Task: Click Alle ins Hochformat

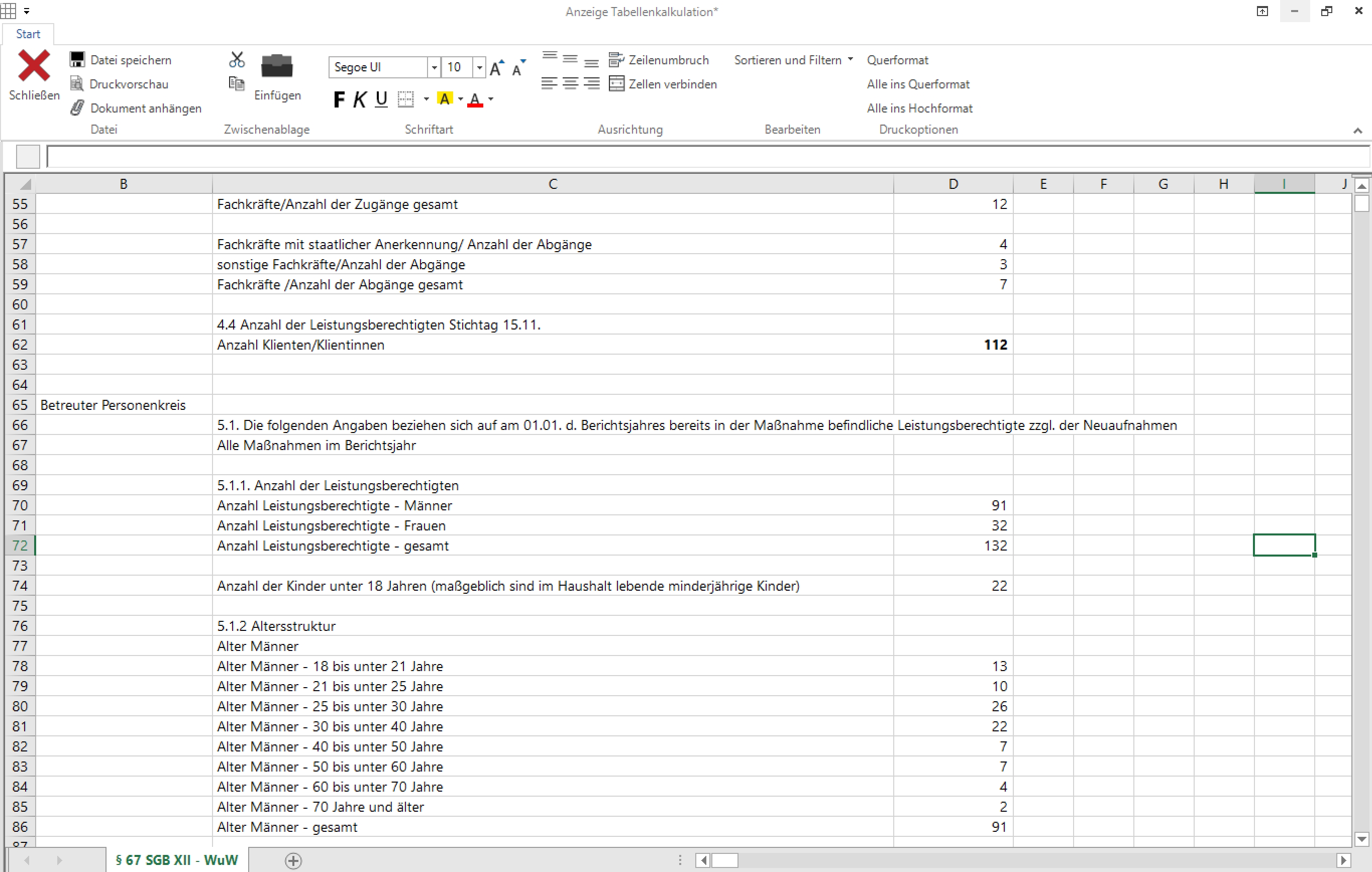Action: tap(919, 107)
